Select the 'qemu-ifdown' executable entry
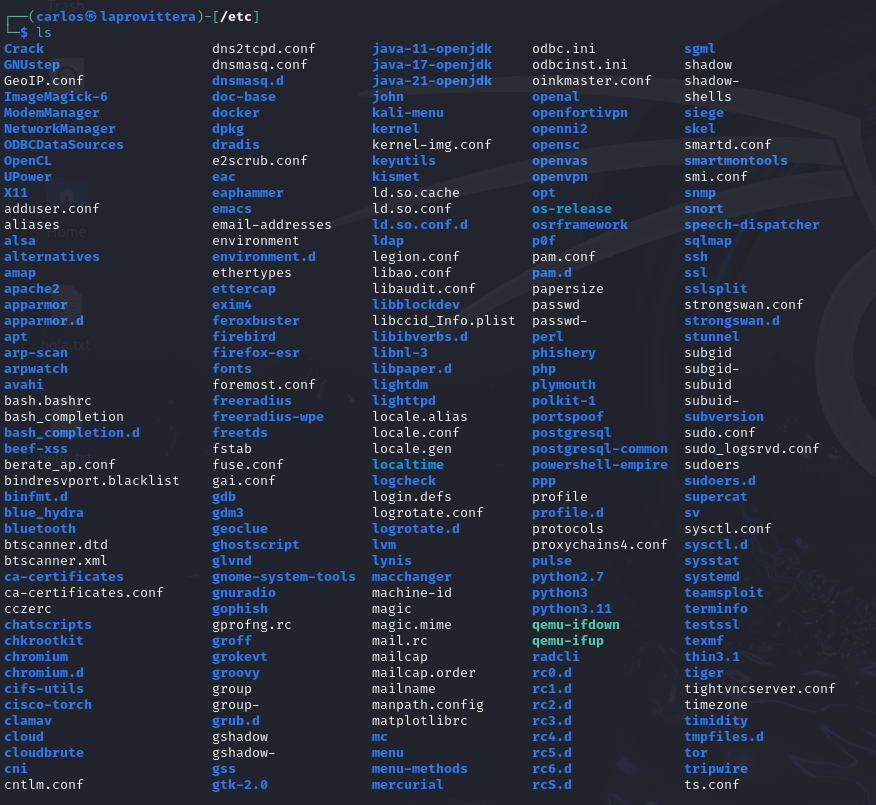This screenshot has height=805, width=876. (575, 625)
